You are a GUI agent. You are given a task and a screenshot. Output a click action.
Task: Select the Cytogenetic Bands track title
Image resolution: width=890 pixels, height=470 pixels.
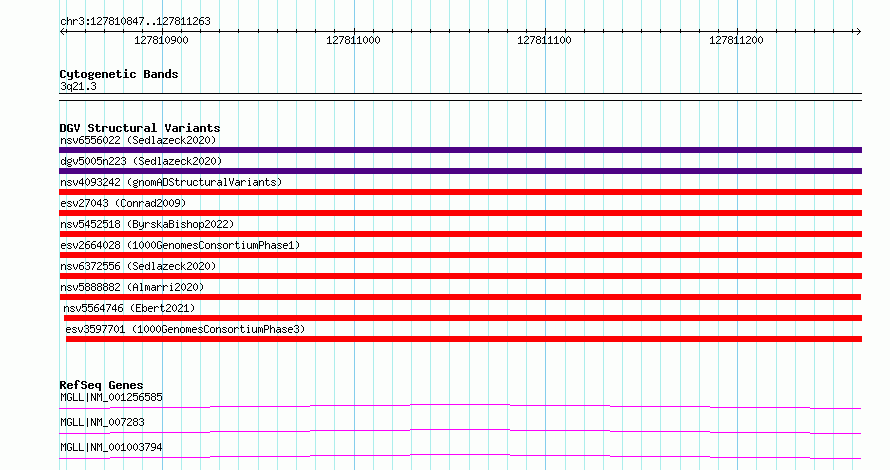(119, 74)
